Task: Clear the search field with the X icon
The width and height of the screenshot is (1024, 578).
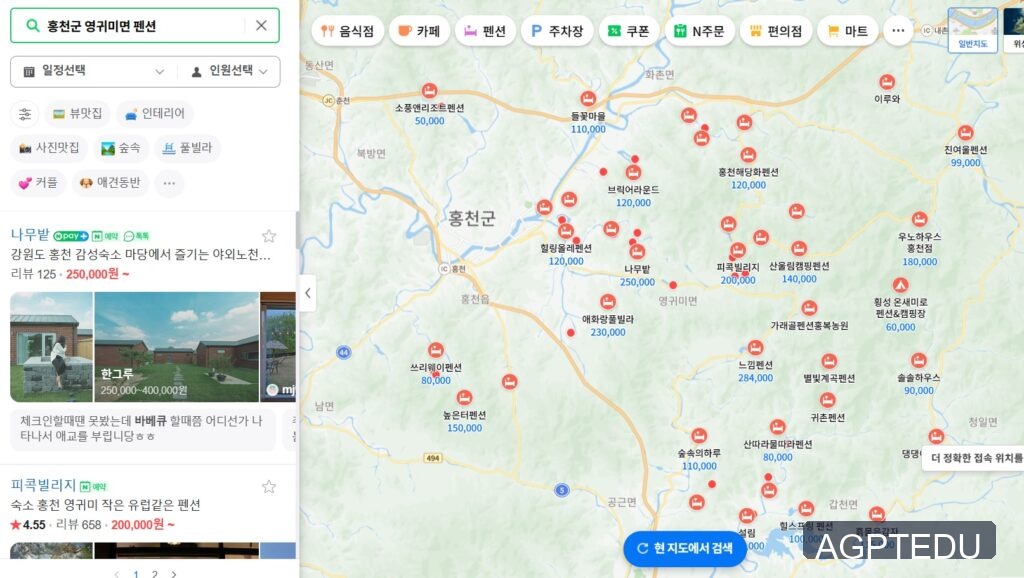Action: point(261,25)
